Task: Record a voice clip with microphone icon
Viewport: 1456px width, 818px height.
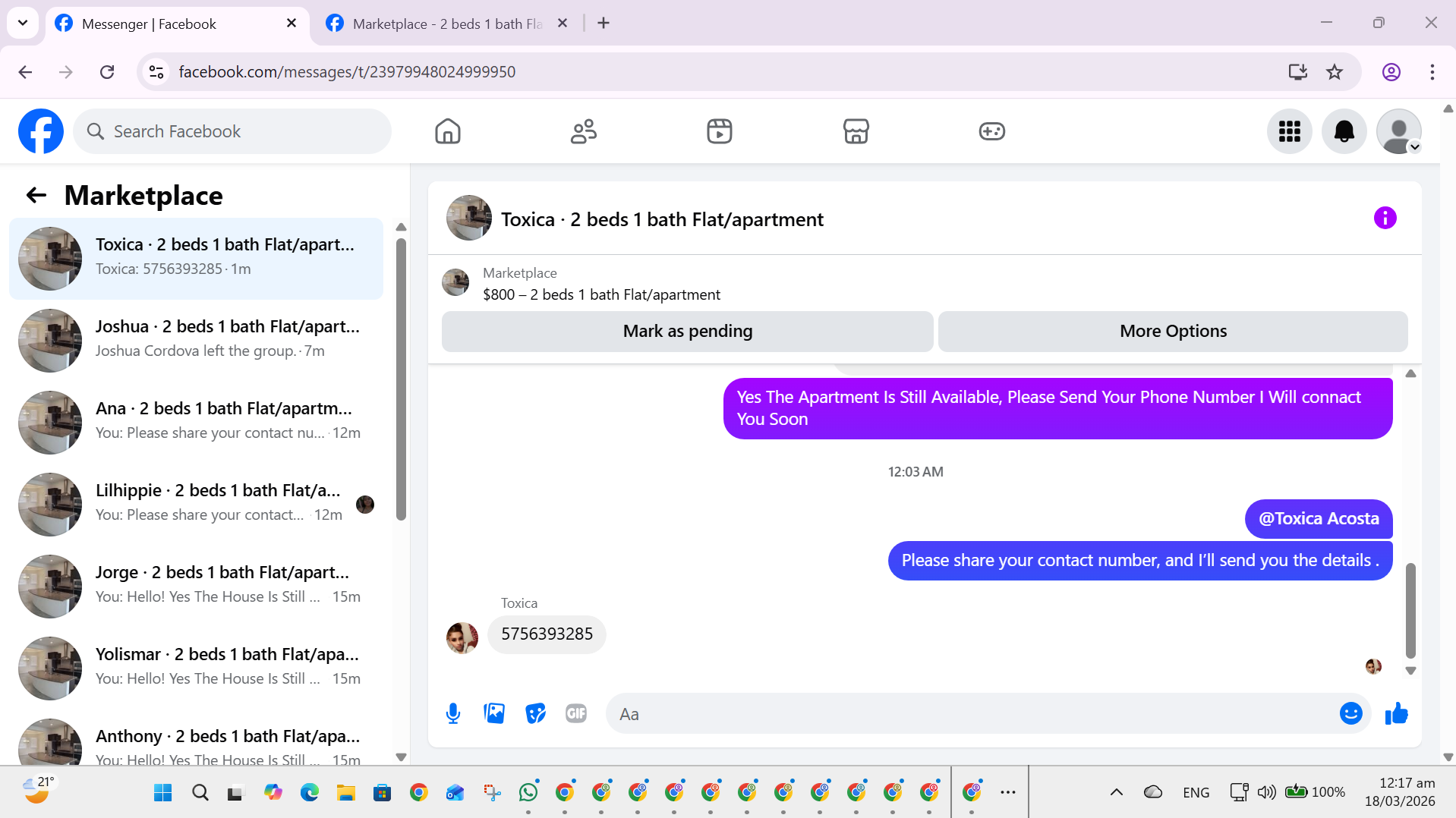Action: [x=453, y=714]
